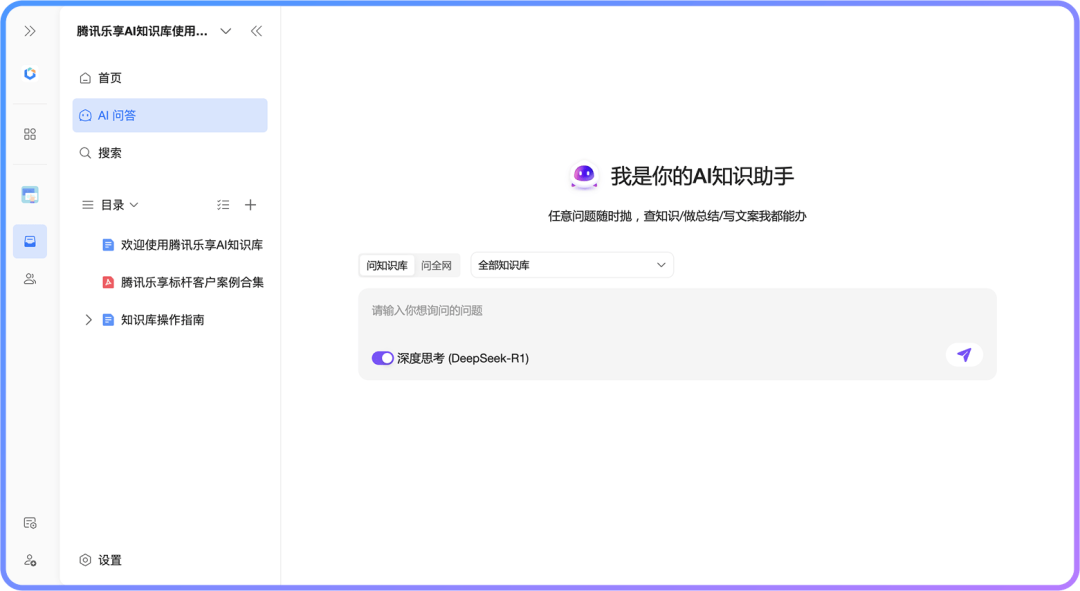Select AI 问答 menu item
The height and width of the screenshot is (591, 1080).
click(170, 115)
